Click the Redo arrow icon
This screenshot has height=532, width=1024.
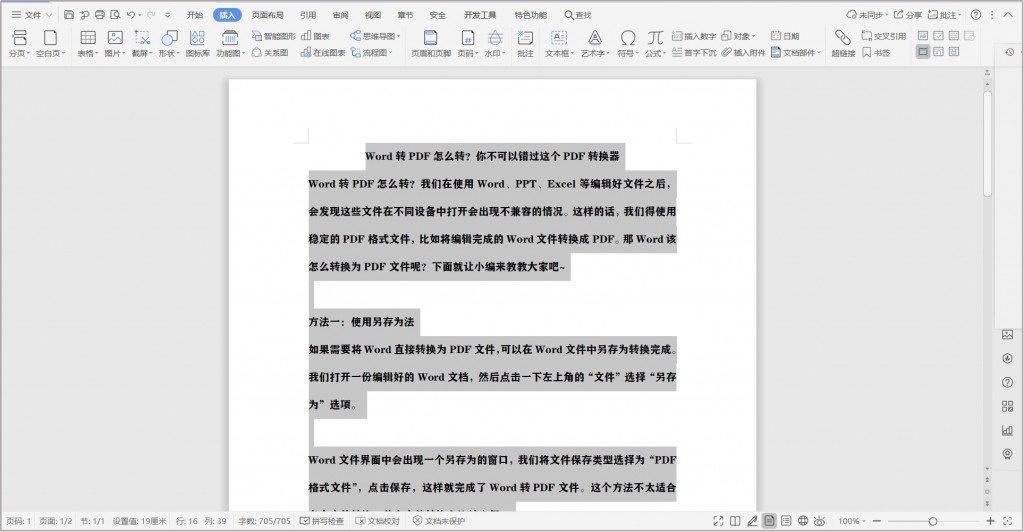coord(152,14)
